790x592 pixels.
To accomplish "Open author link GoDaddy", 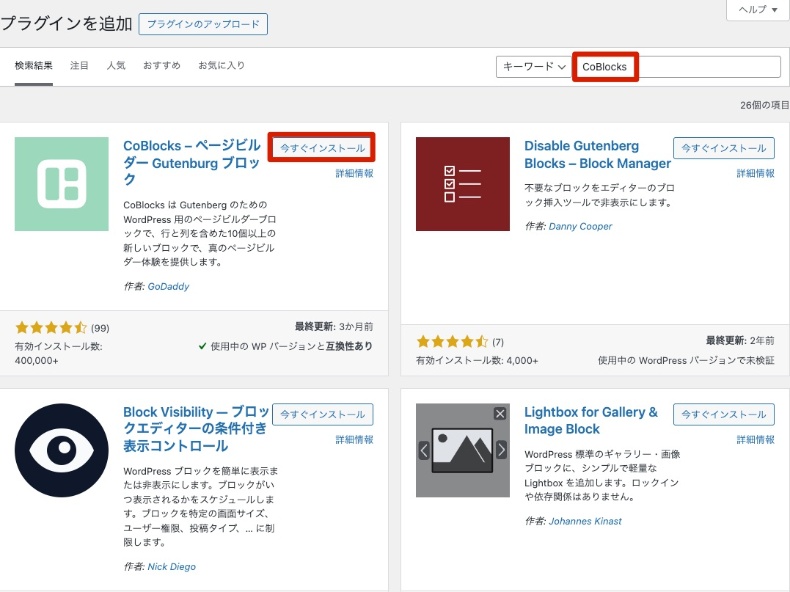I will [x=168, y=286].
